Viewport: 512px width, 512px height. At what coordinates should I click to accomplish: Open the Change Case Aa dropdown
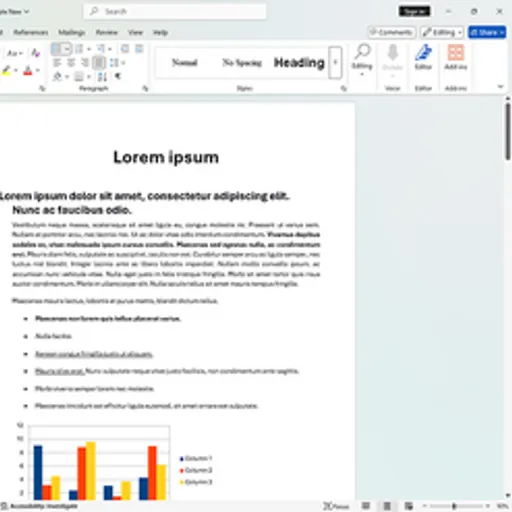click(15, 53)
